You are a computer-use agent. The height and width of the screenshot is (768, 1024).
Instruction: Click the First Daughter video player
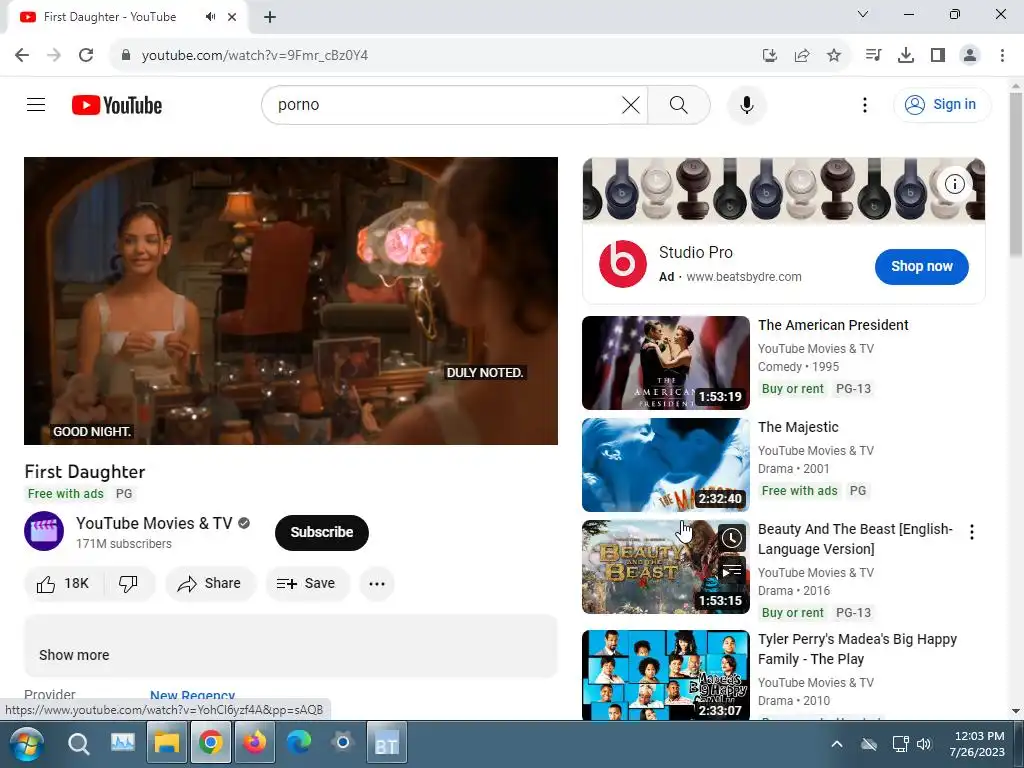pyautogui.click(x=291, y=300)
